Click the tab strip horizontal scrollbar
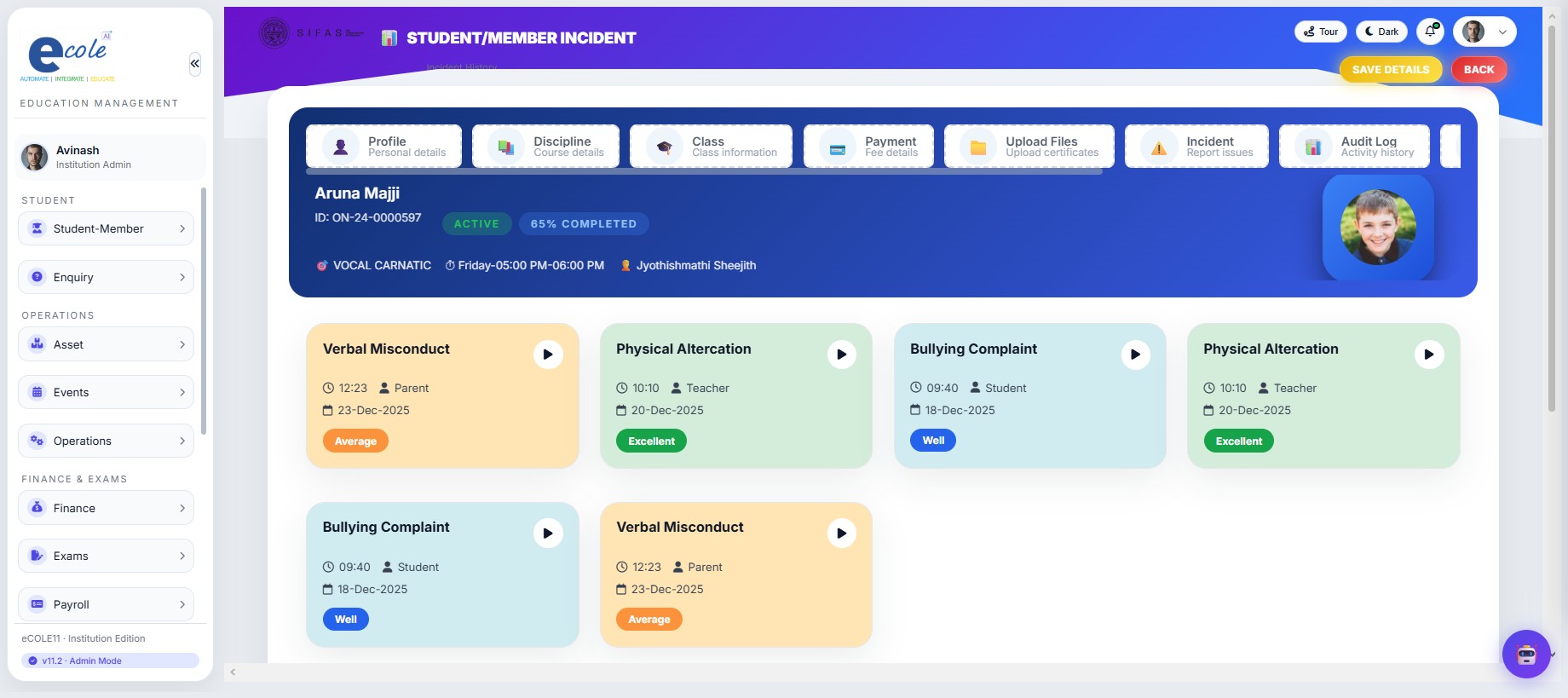Screen dimensions: 1568x698 pyautogui.click(x=705, y=171)
